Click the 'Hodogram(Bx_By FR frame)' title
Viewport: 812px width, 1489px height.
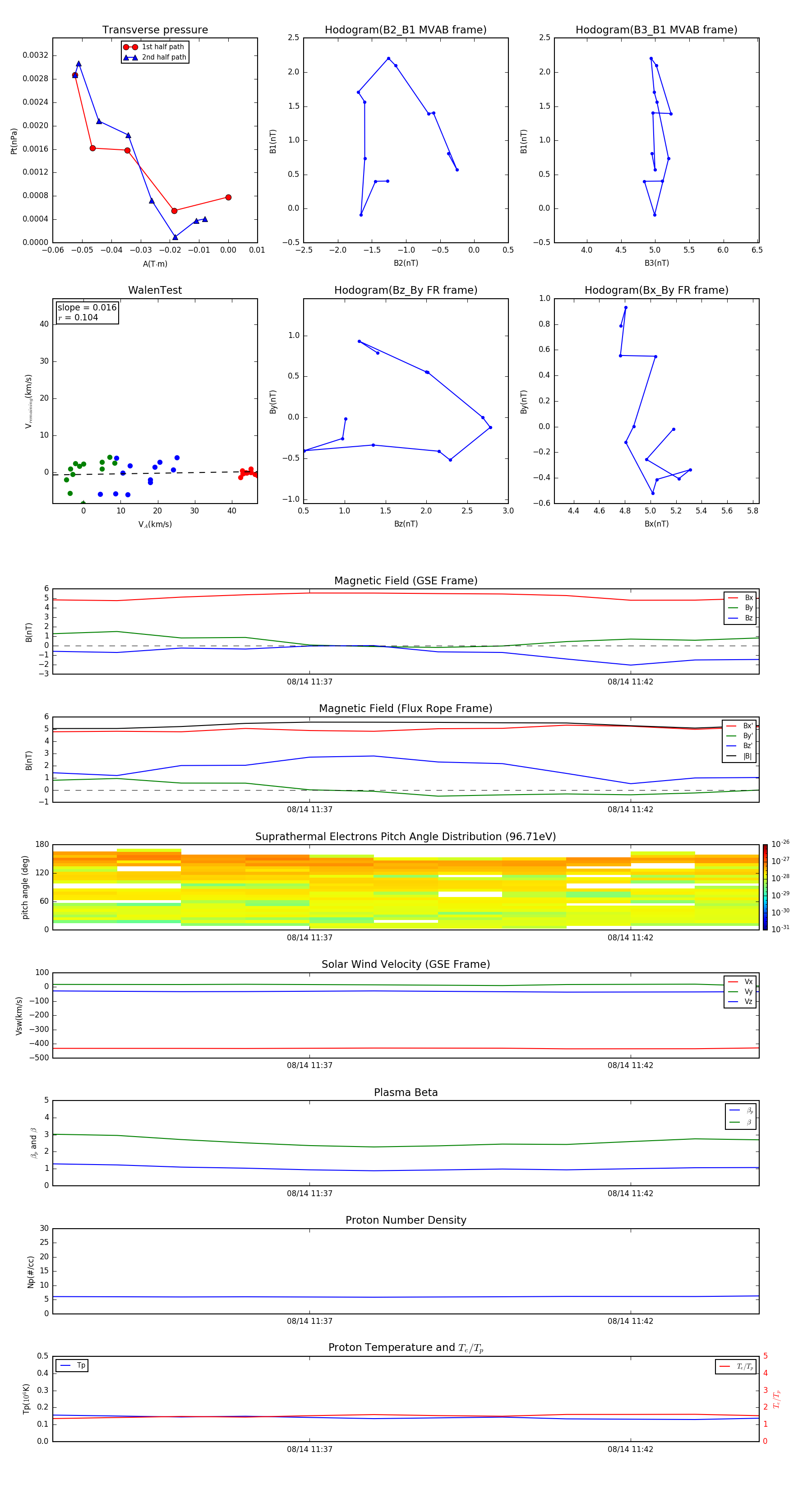(x=656, y=290)
